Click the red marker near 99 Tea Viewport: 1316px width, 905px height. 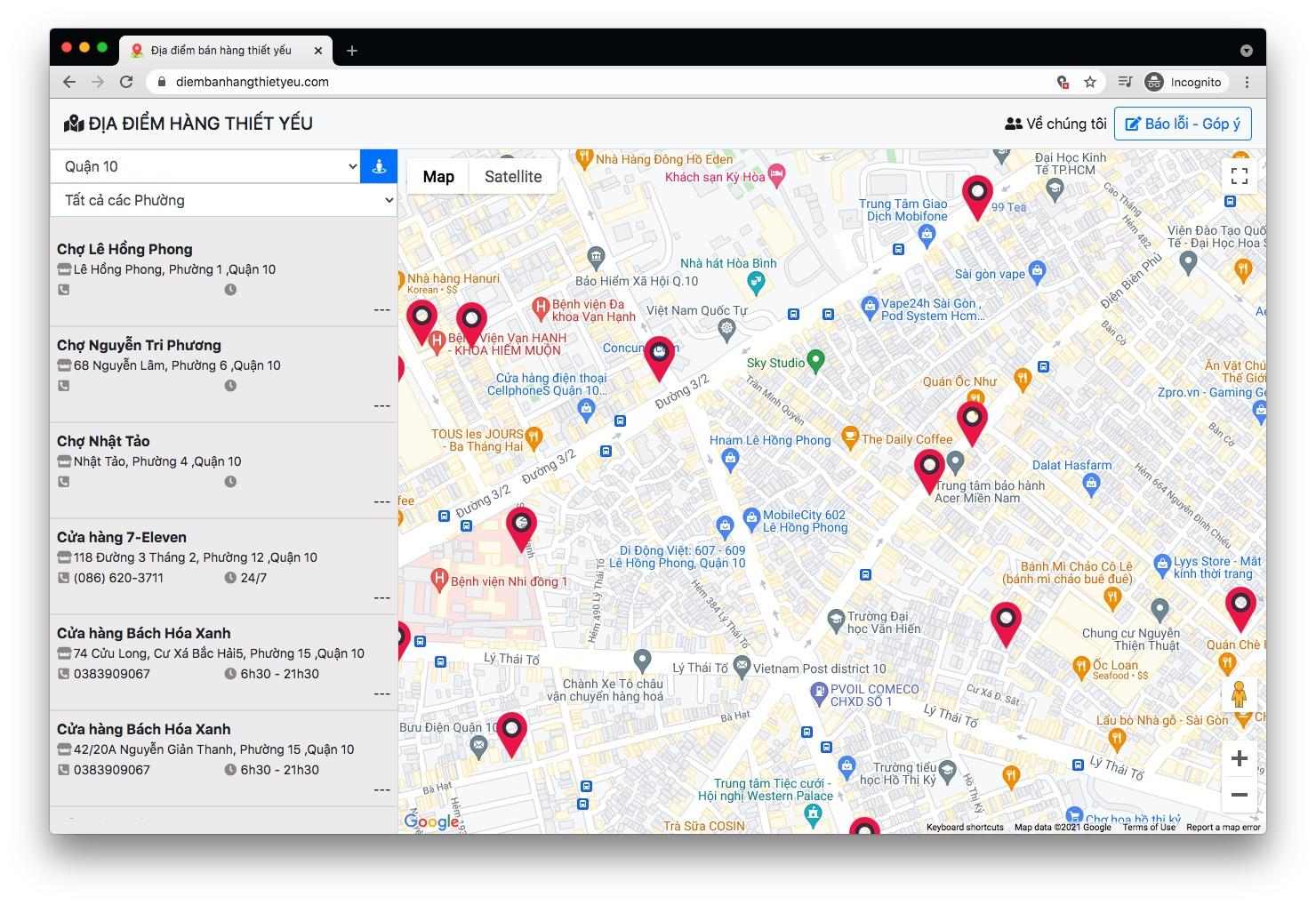pos(978,196)
